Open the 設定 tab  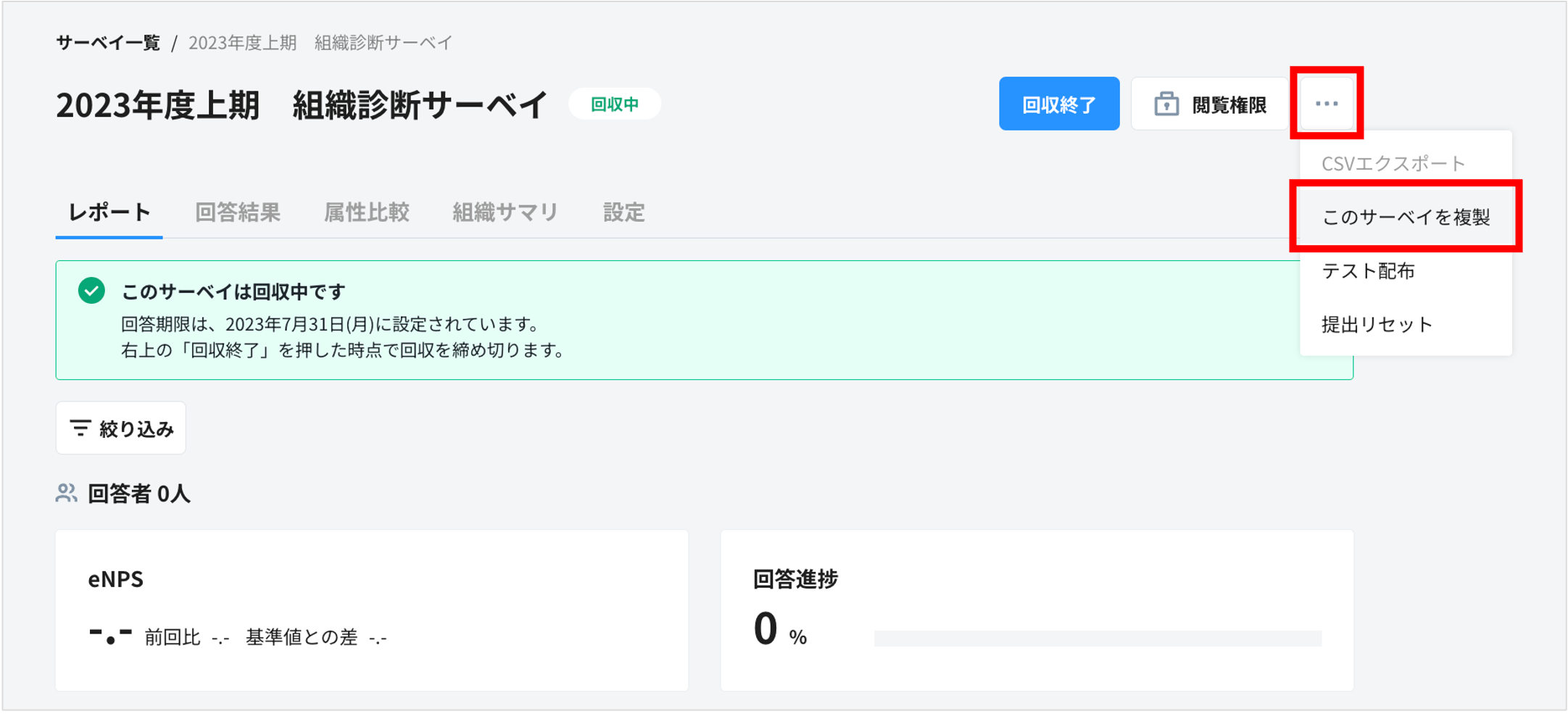pos(622,212)
